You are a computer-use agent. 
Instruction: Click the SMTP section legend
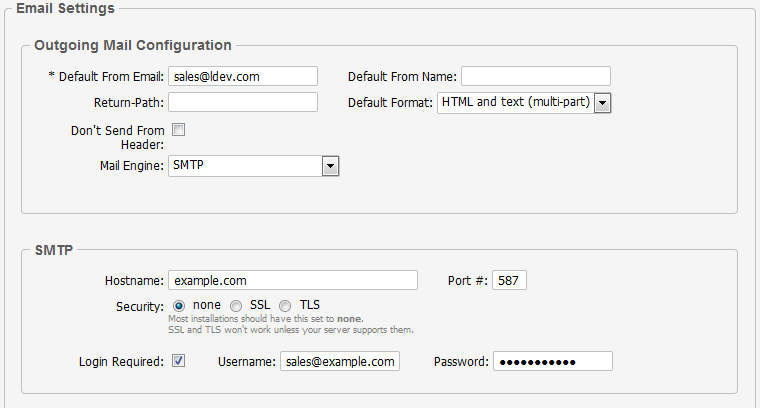click(53, 250)
